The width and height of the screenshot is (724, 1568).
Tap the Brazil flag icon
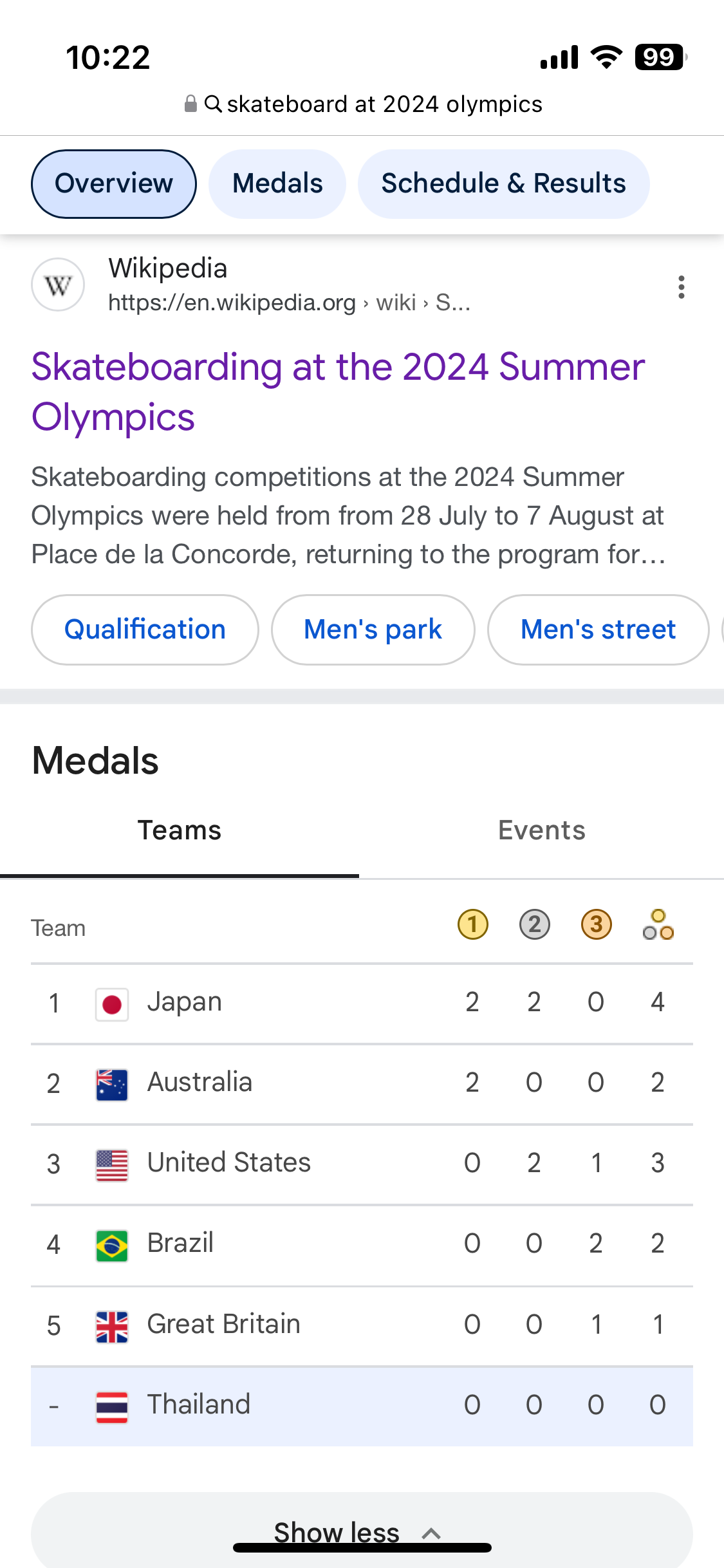[112, 1246]
